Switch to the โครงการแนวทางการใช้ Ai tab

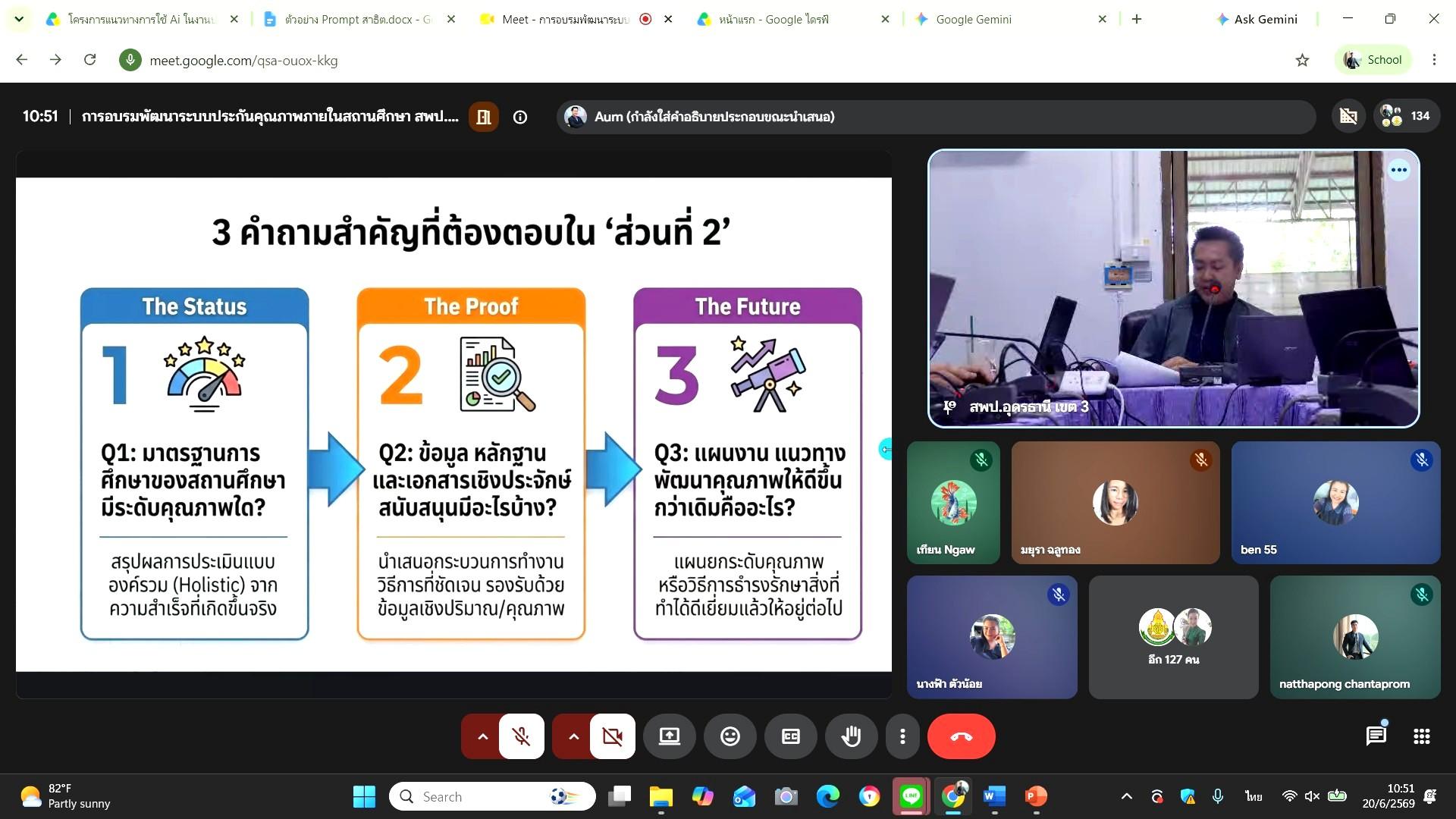[x=141, y=19]
